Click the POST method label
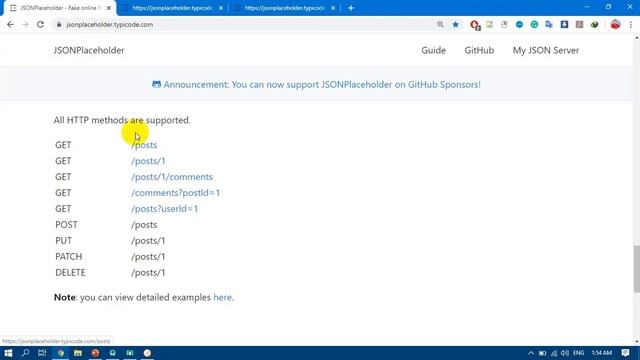 click(x=66, y=224)
